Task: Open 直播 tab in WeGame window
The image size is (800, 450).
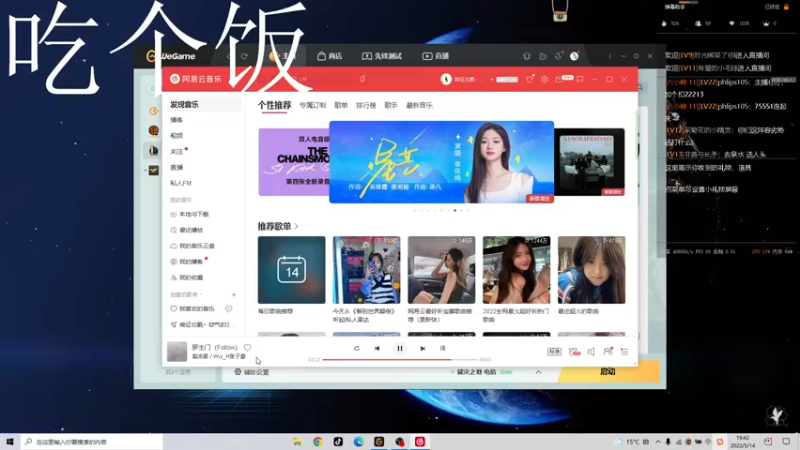Action: coord(436,56)
